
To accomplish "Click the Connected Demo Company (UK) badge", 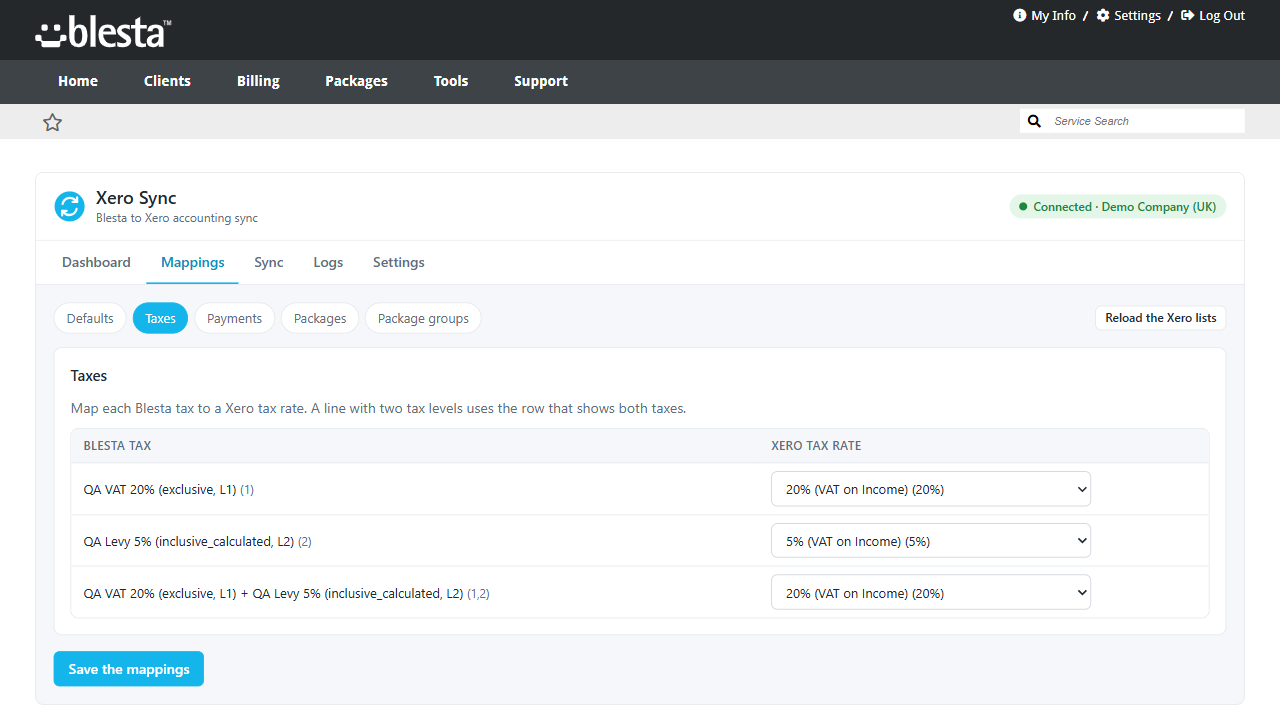I will point(1118,207).
